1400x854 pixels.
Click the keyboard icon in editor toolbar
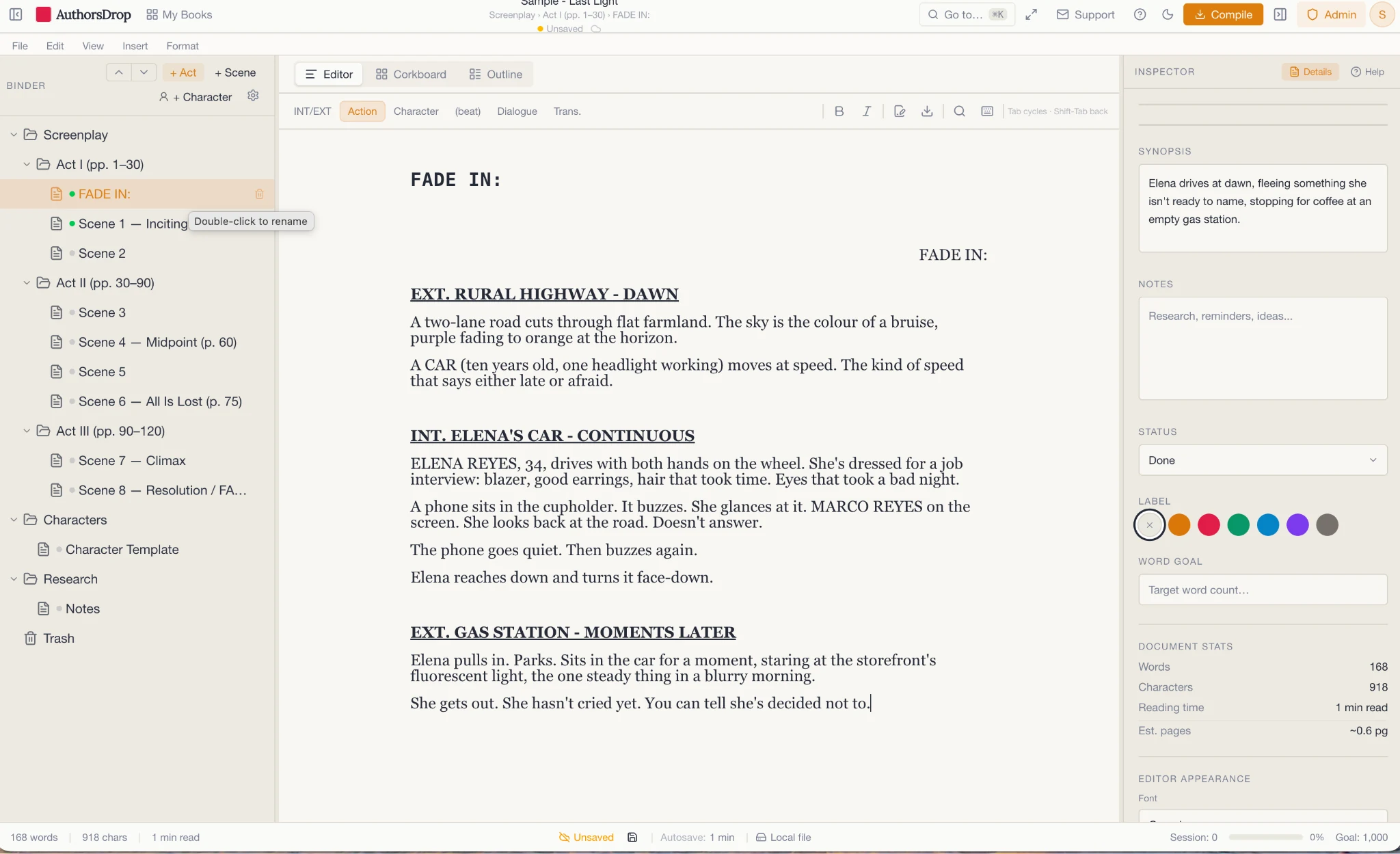tap(987, 111)
